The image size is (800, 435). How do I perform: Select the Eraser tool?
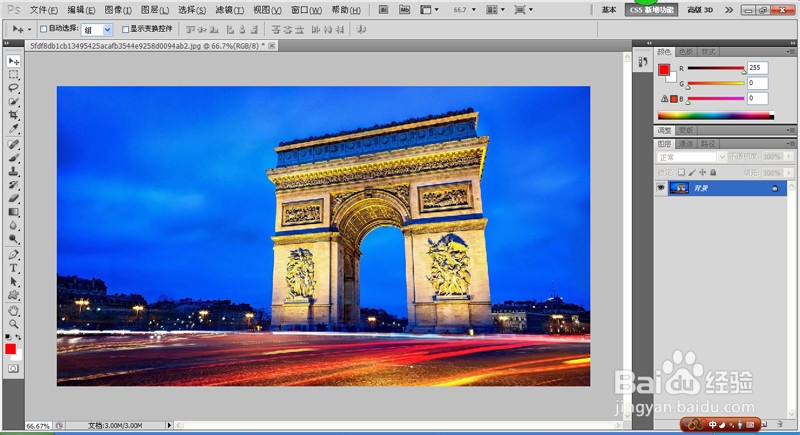[x=13, y=198]
